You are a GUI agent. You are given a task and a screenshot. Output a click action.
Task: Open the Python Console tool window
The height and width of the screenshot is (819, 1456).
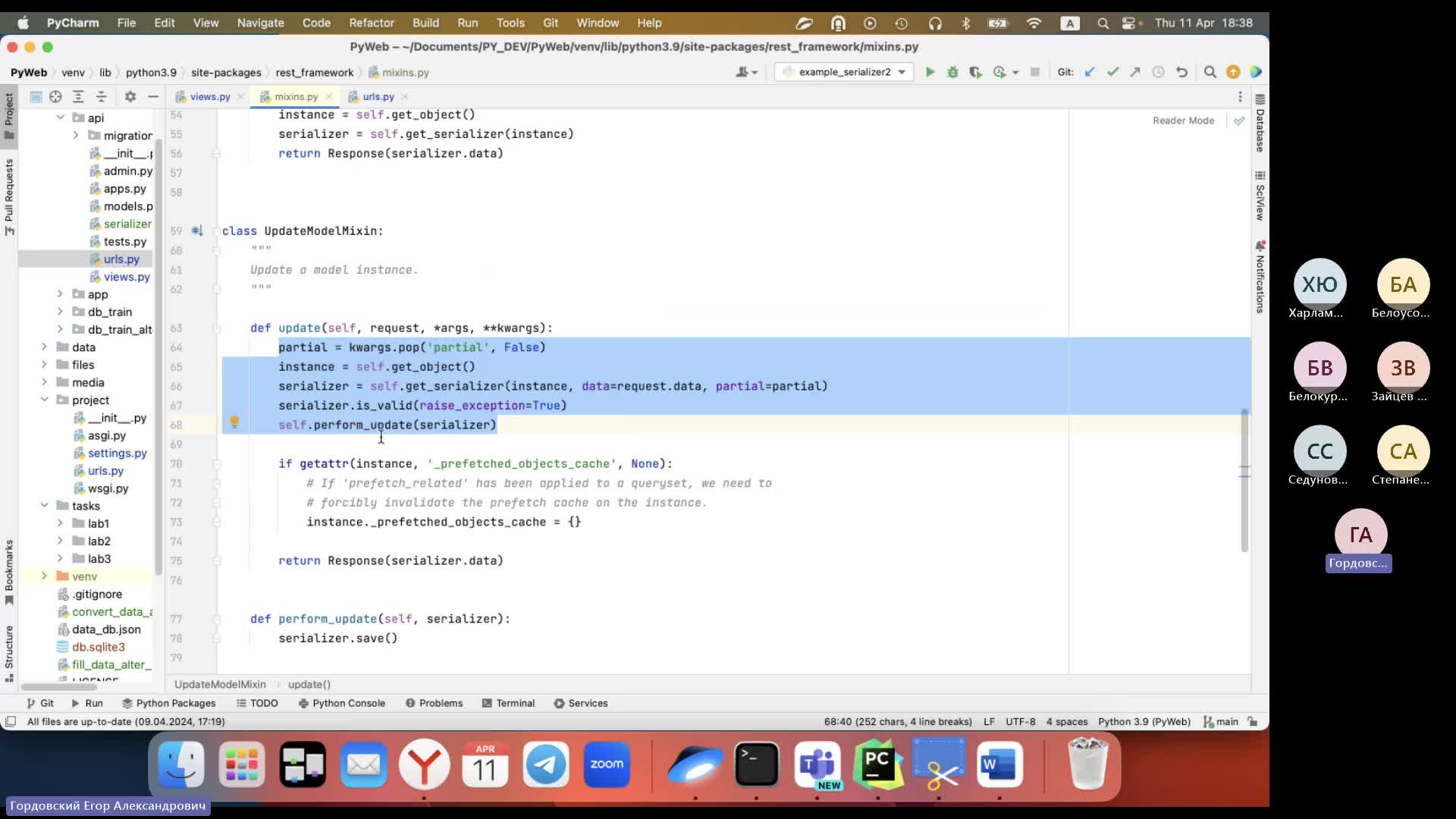click(x=342, y=703)
